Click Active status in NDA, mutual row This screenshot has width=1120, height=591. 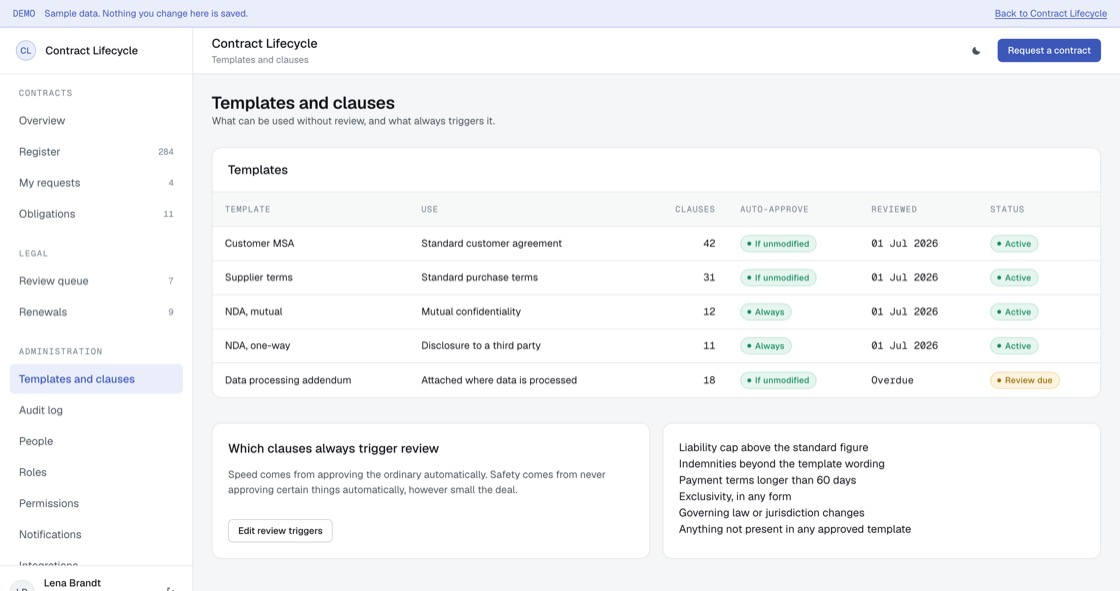click(x=1014, y=312)
